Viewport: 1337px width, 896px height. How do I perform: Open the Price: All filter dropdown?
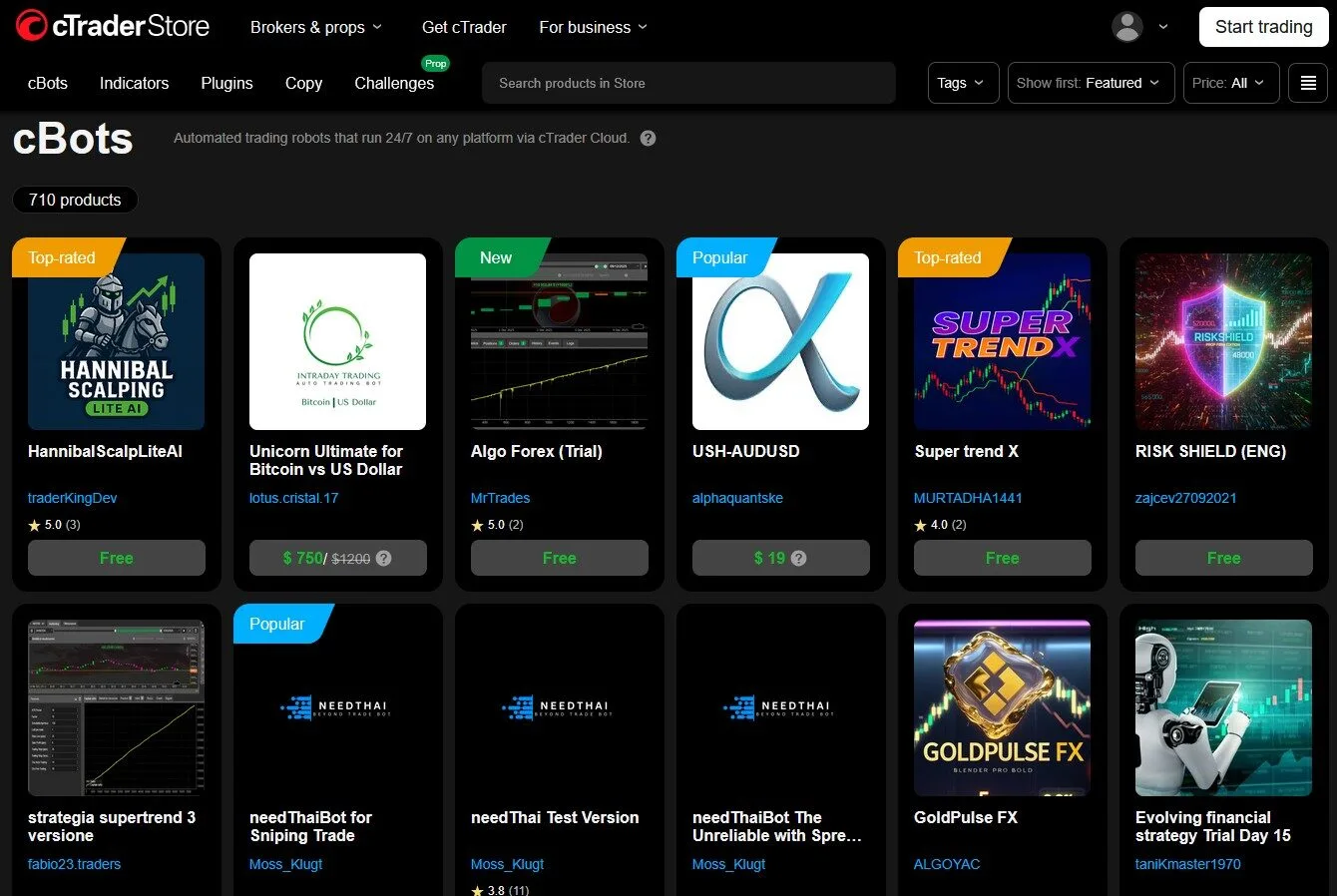(1227, 83)
